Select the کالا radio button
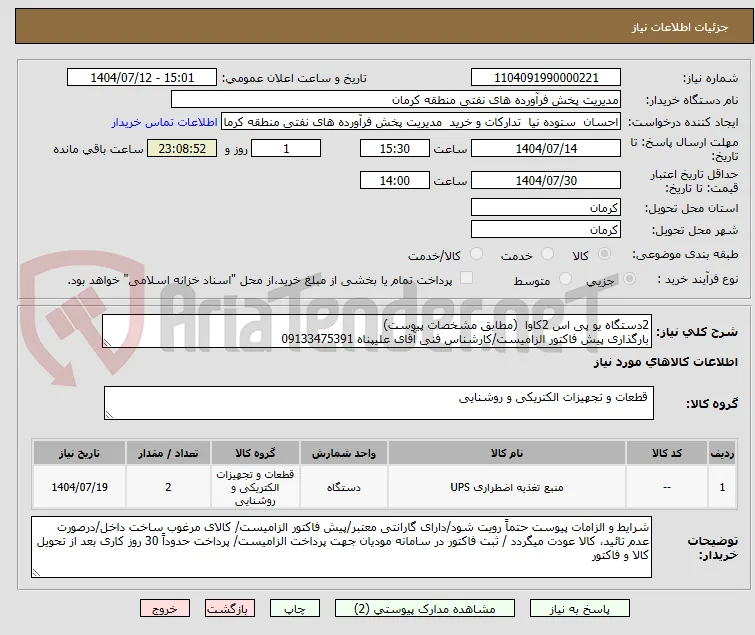Screen dimensions: 755x635 604,254
